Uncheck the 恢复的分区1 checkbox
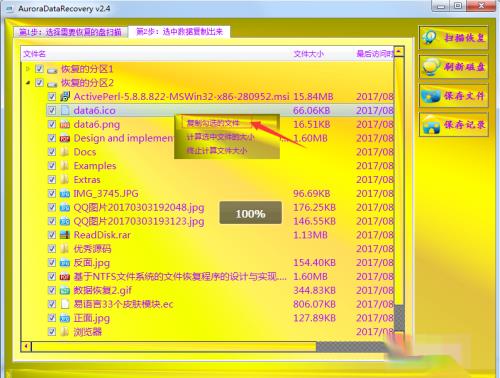 click(40, 69)
